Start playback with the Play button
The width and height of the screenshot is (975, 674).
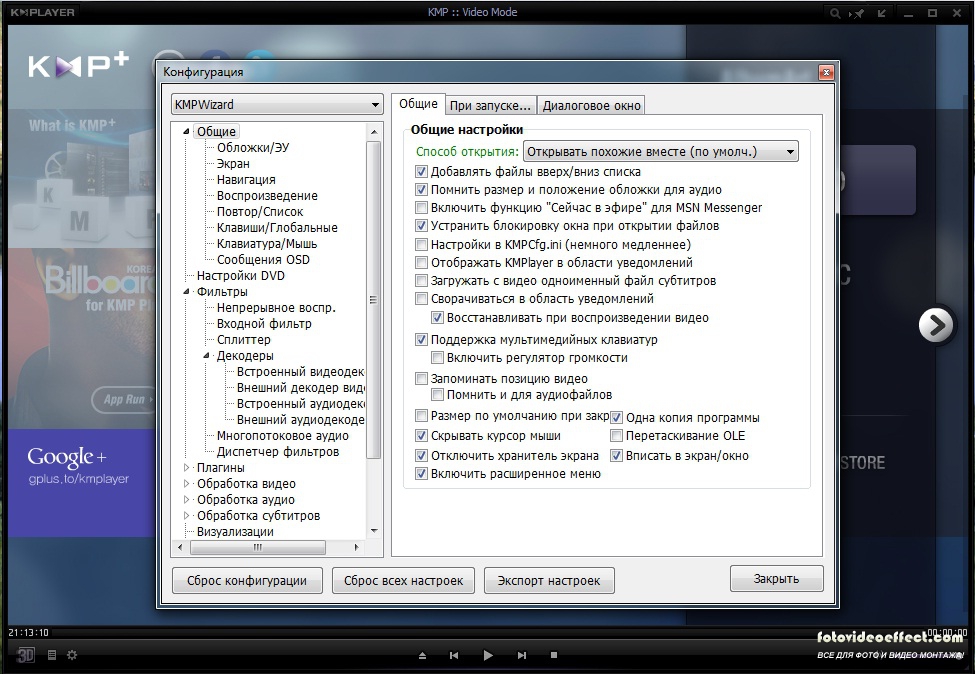tap(488, 655)
